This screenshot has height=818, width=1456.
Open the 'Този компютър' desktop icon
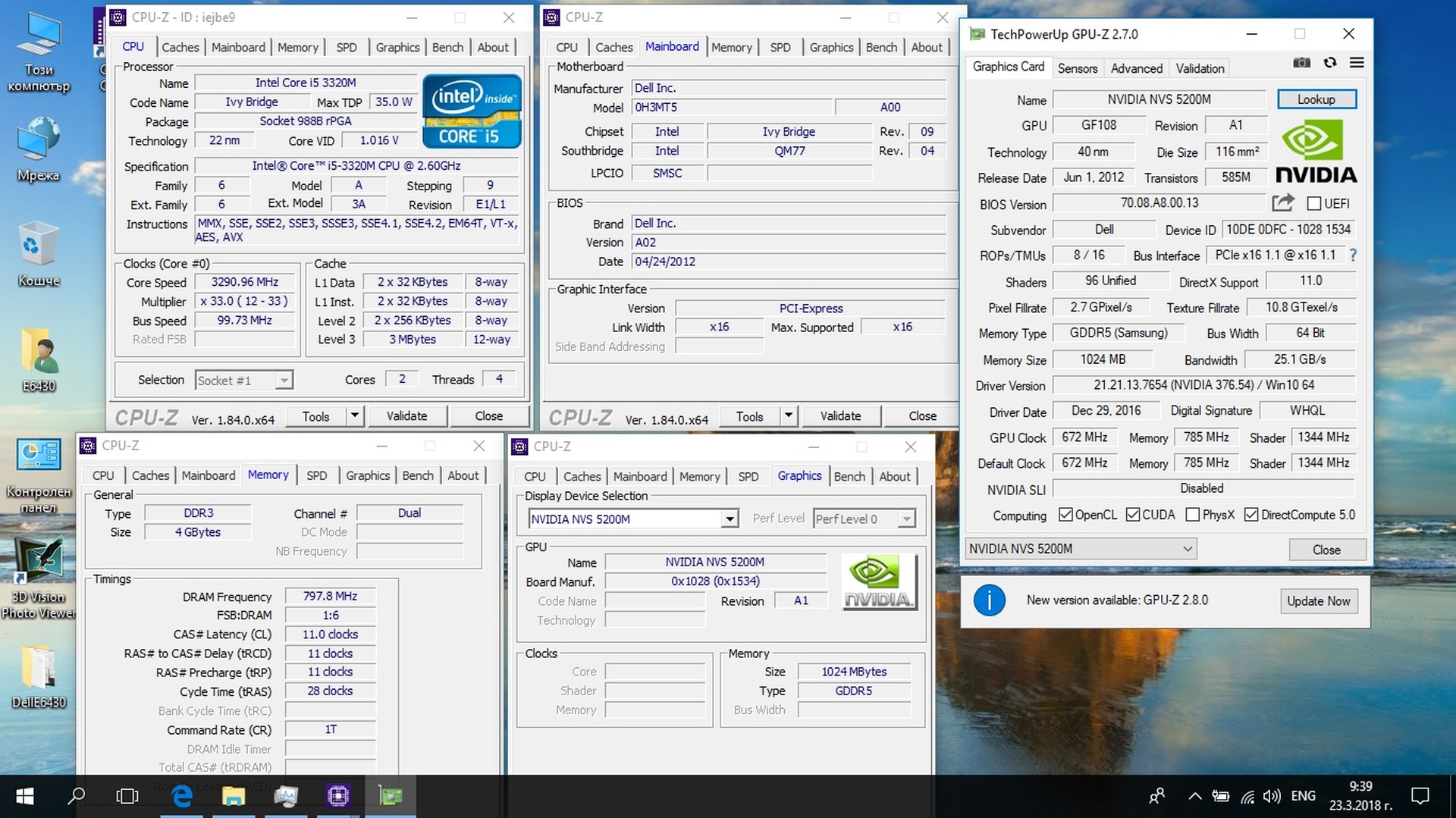tap(39, 53)
